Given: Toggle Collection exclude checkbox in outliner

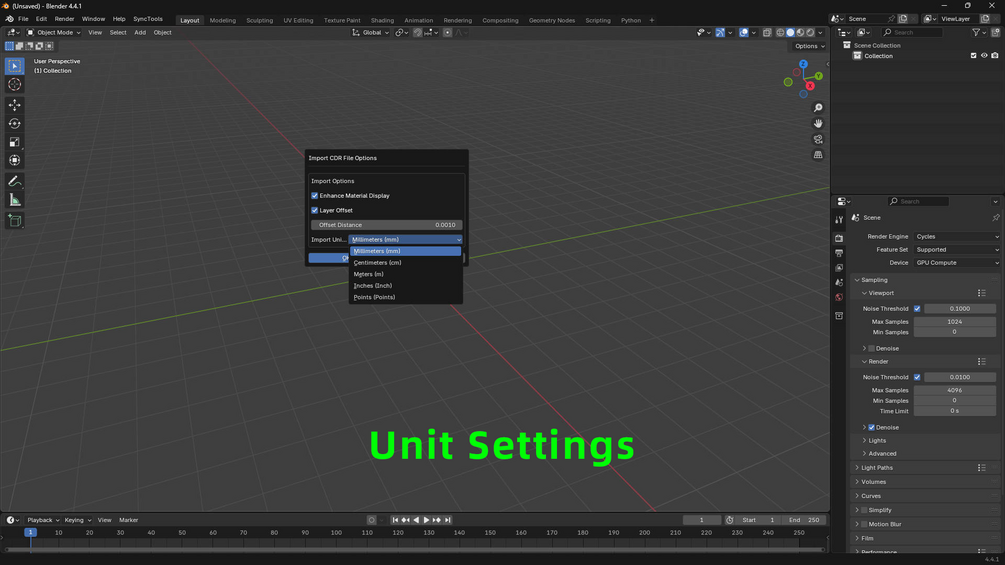Looking at the screenshot, I should tap(974, 56).
